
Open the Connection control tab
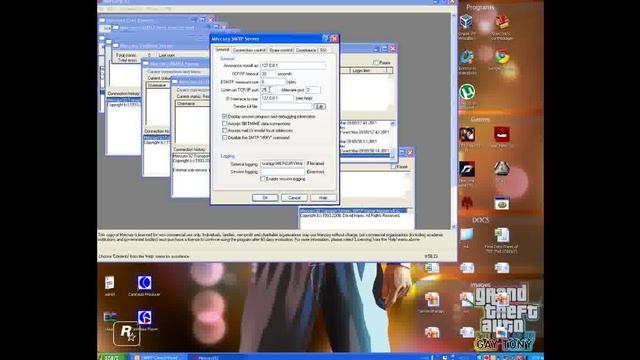click(x=249, y=50)
